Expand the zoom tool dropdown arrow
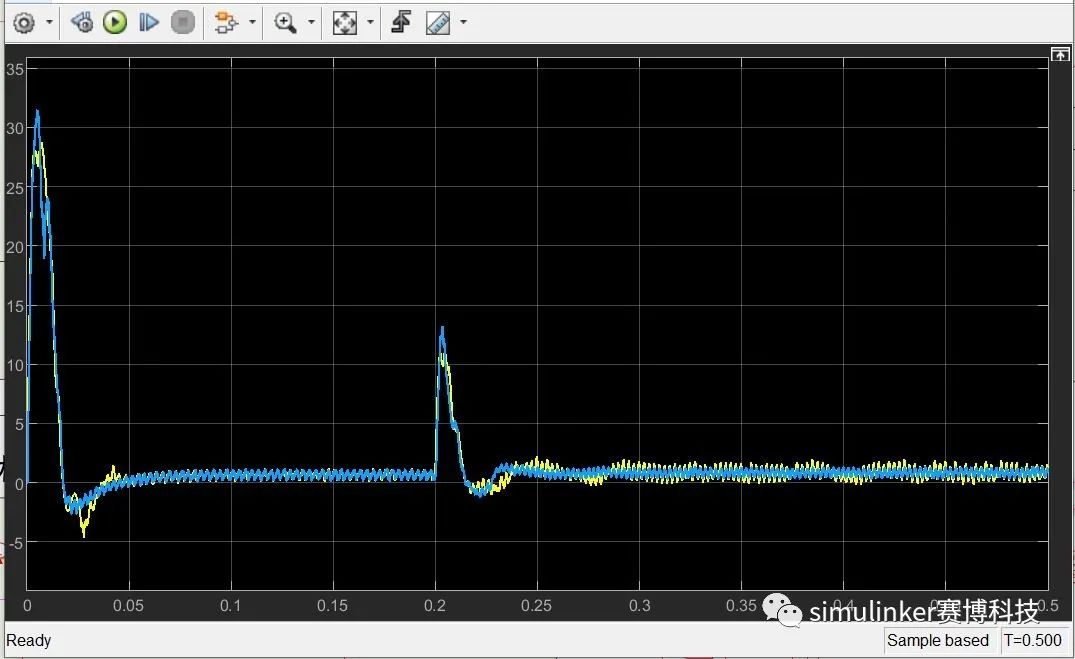Screen dimensions: 1075x659 [311, 23]
